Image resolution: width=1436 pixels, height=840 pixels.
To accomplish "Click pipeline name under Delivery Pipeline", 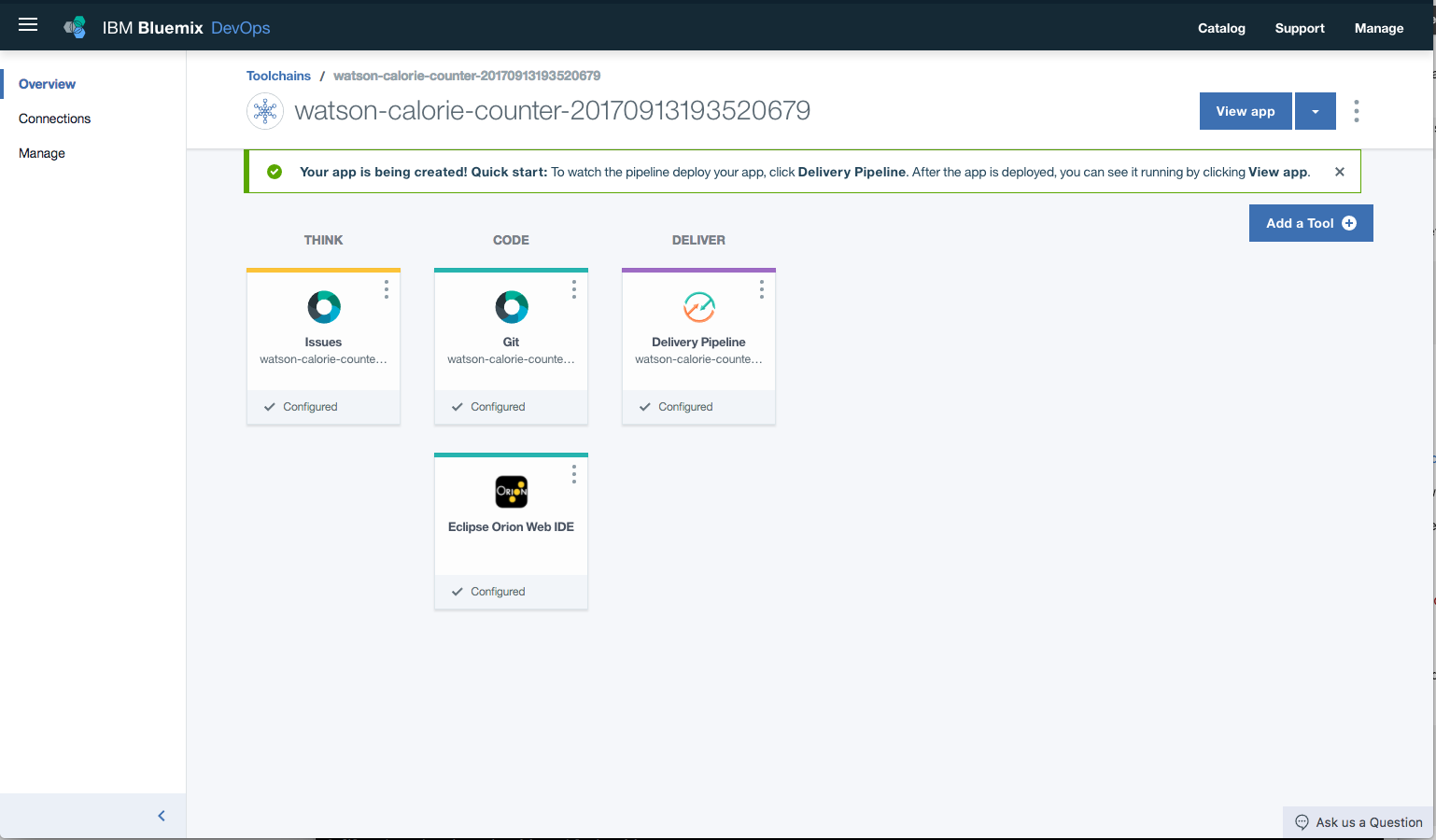I will 698,359.
